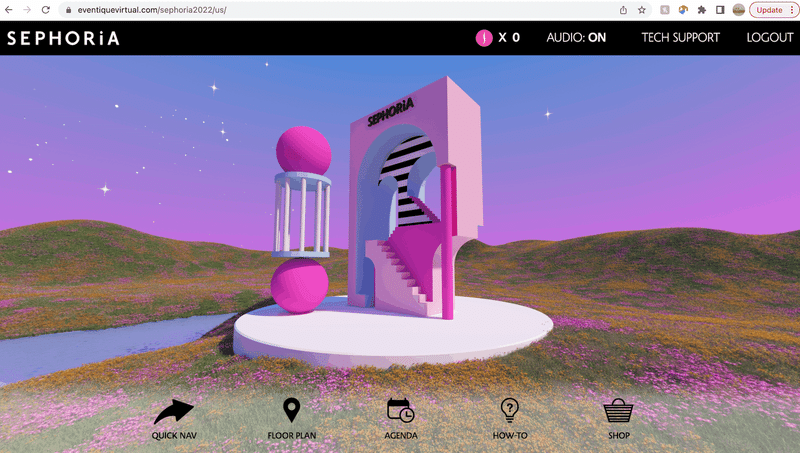Open the Chrome extensions puzzle icon

702,10
